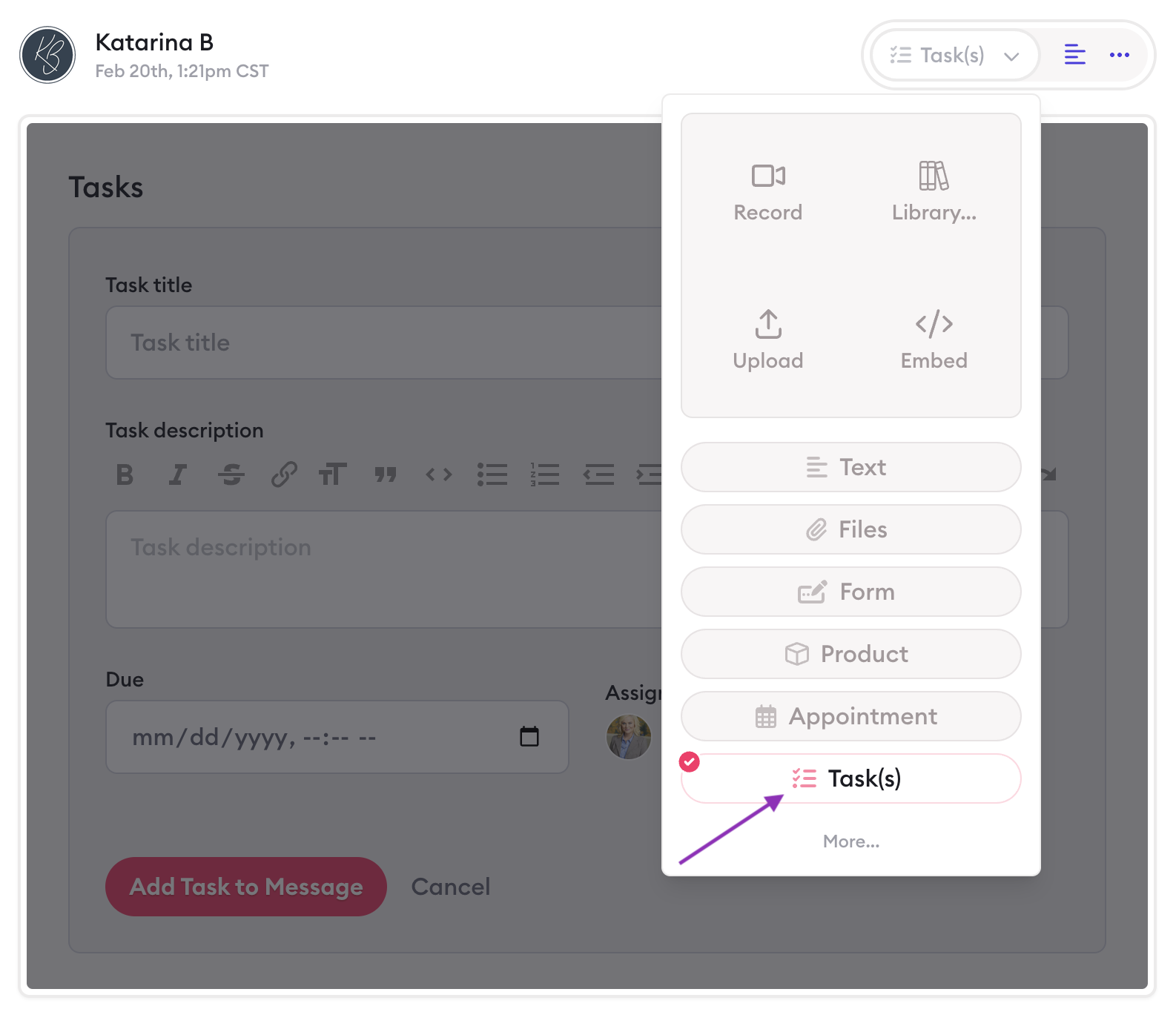
Task: Click the text alignment lines icon
Action: pyautogui.click(x=1074, y=55)
